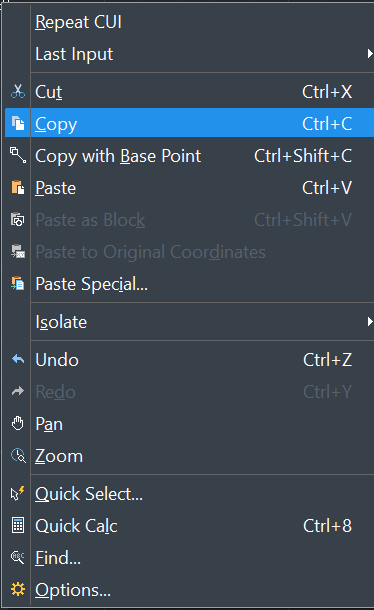Expand the Last Input submenu arrow
The image size is (374, 610).
[x=370, y=53]
